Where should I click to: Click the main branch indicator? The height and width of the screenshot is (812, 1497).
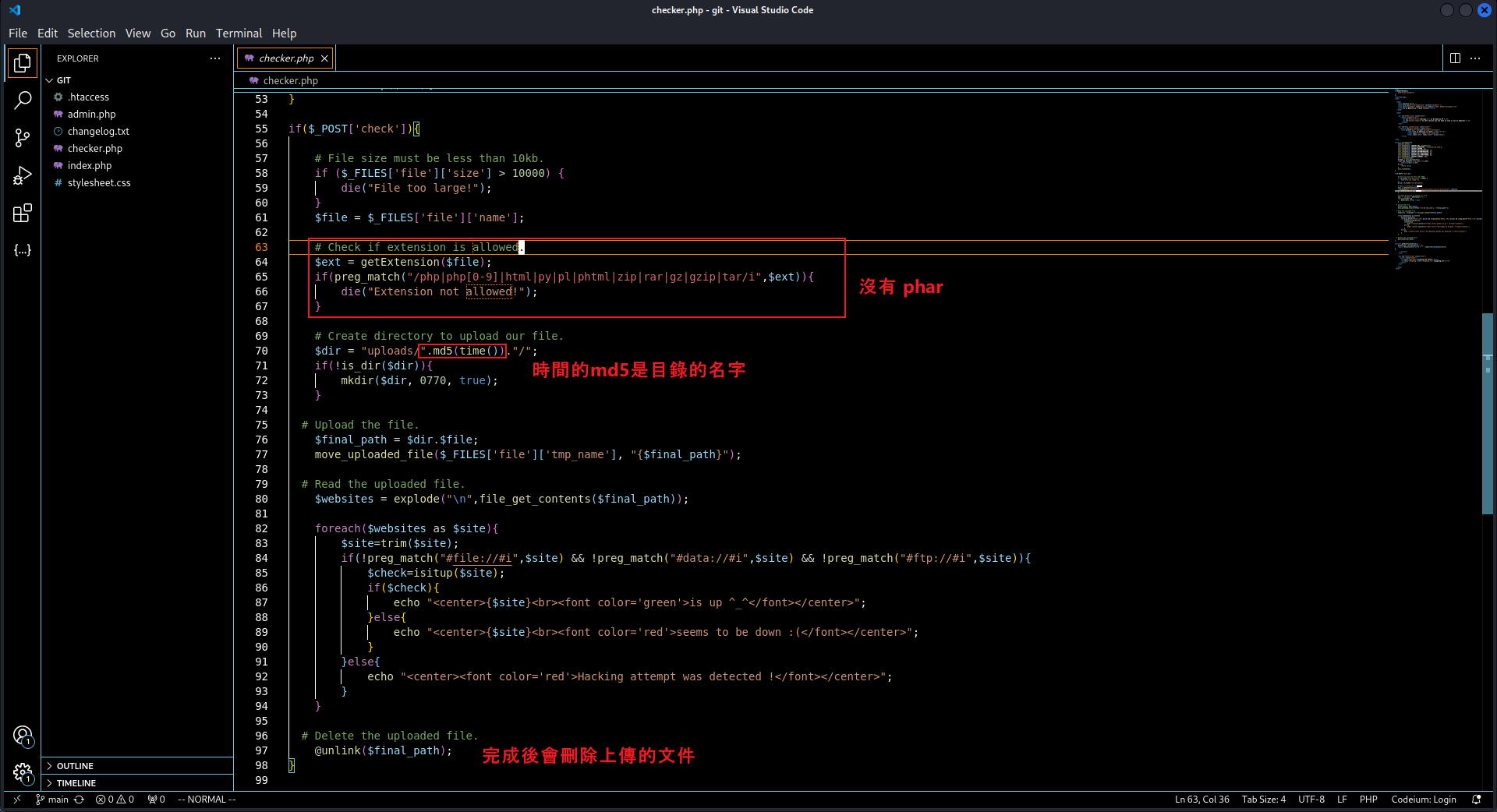click(52, 800)
